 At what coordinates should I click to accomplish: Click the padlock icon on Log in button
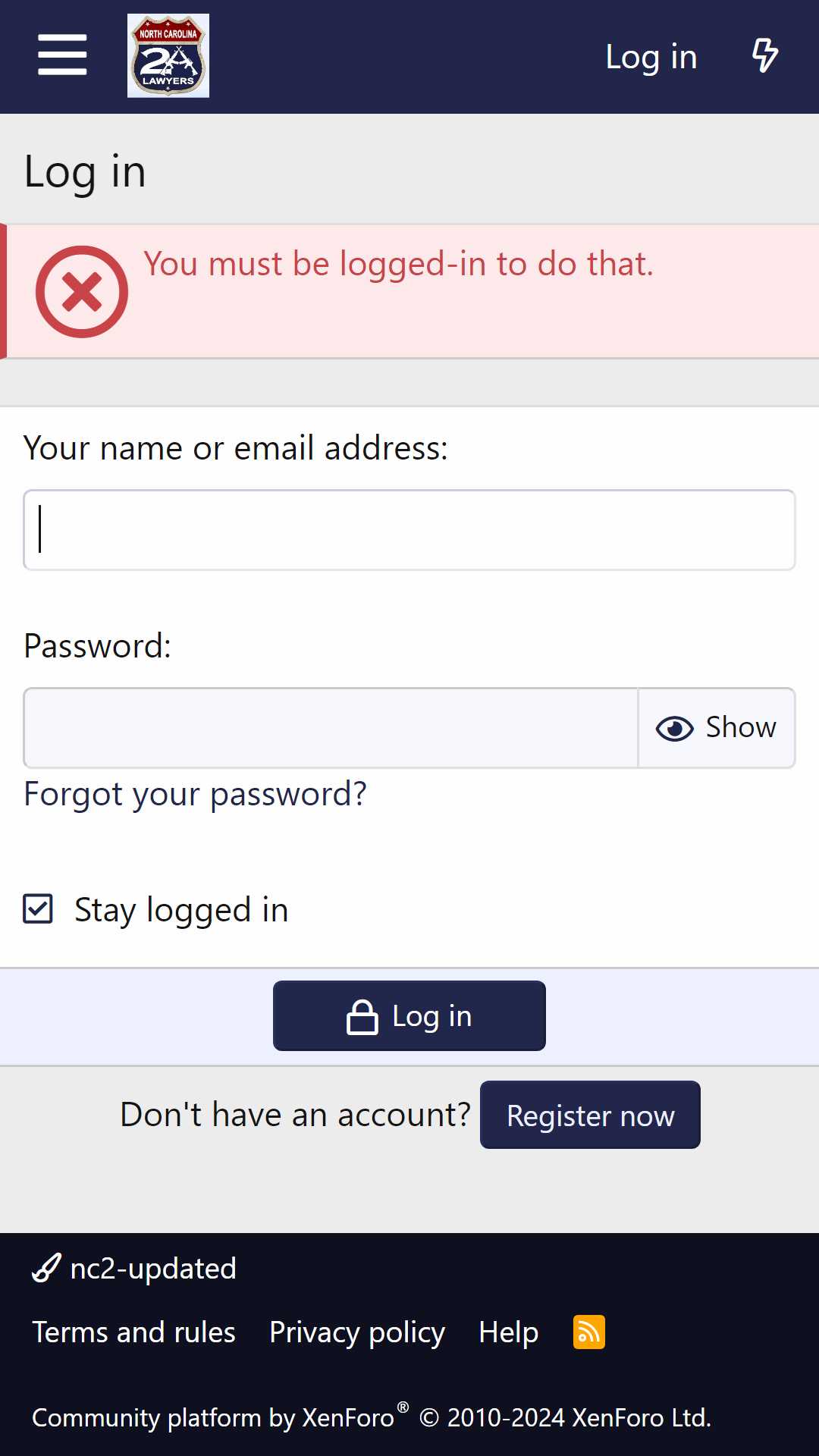[362, 1017]
